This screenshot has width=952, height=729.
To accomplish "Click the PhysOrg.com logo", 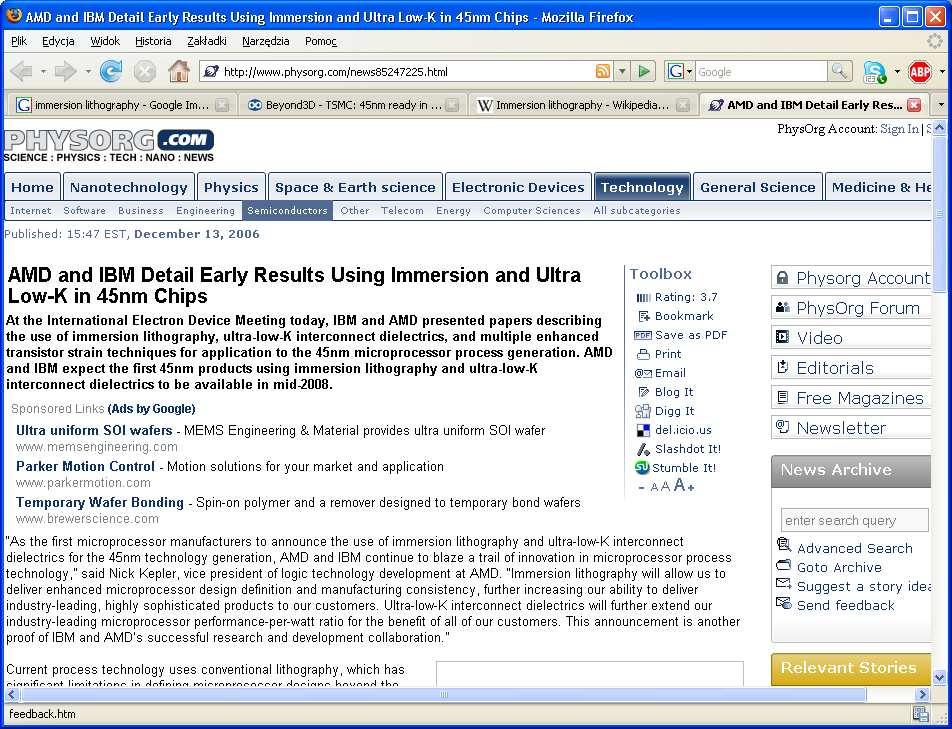I will point(109,146).
